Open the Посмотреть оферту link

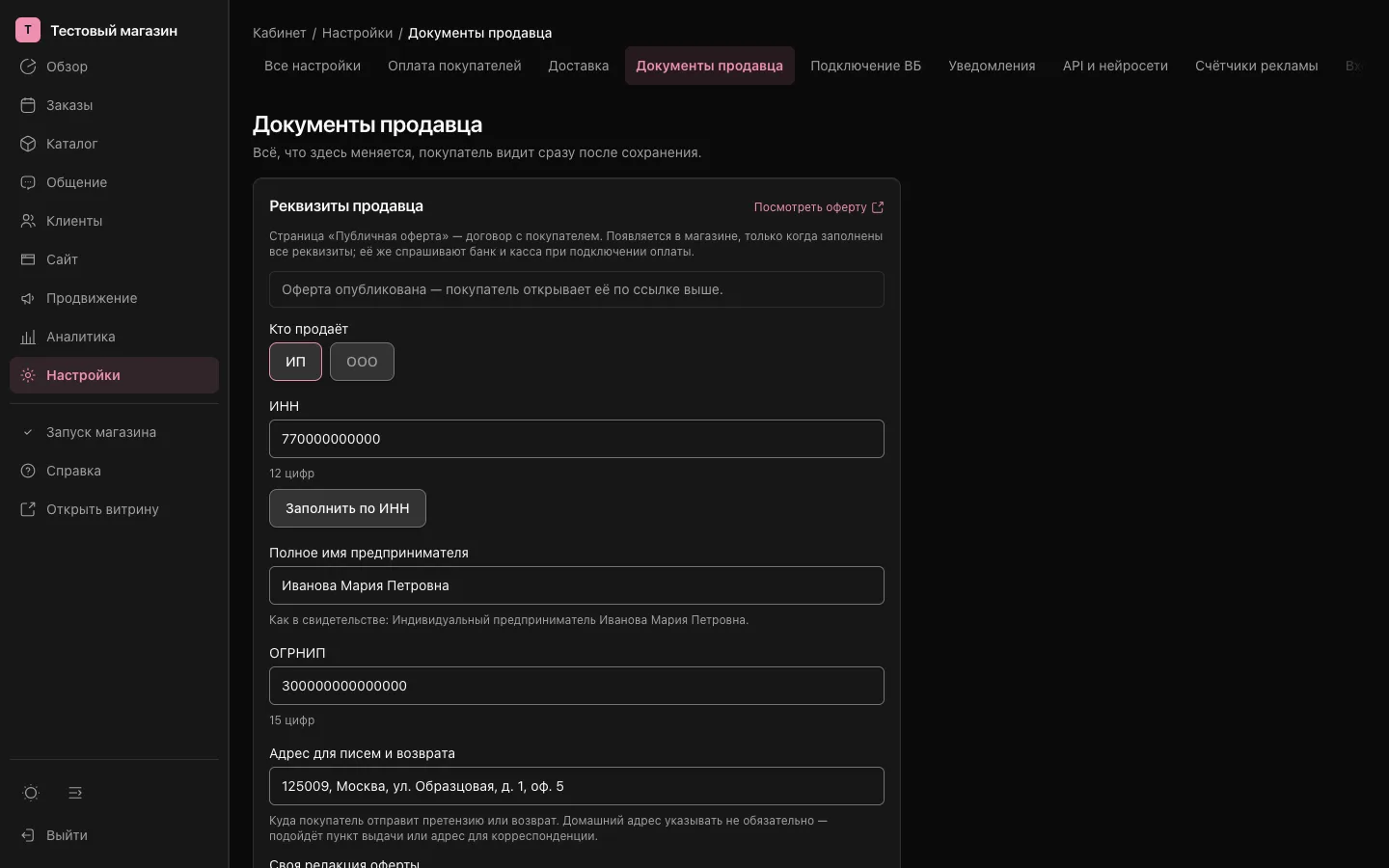(819, 207)
